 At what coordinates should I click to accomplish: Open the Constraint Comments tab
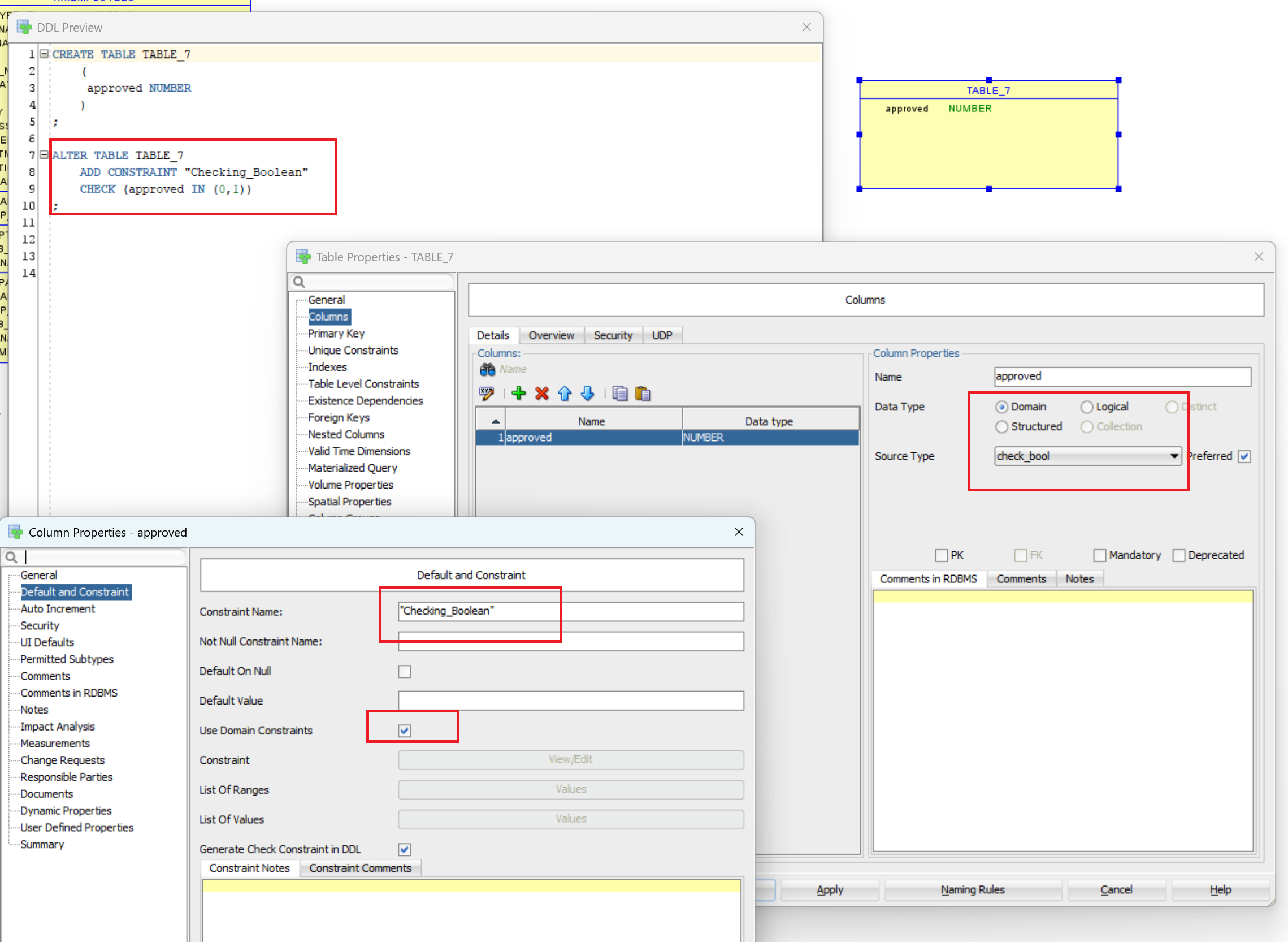click(359, 868)
